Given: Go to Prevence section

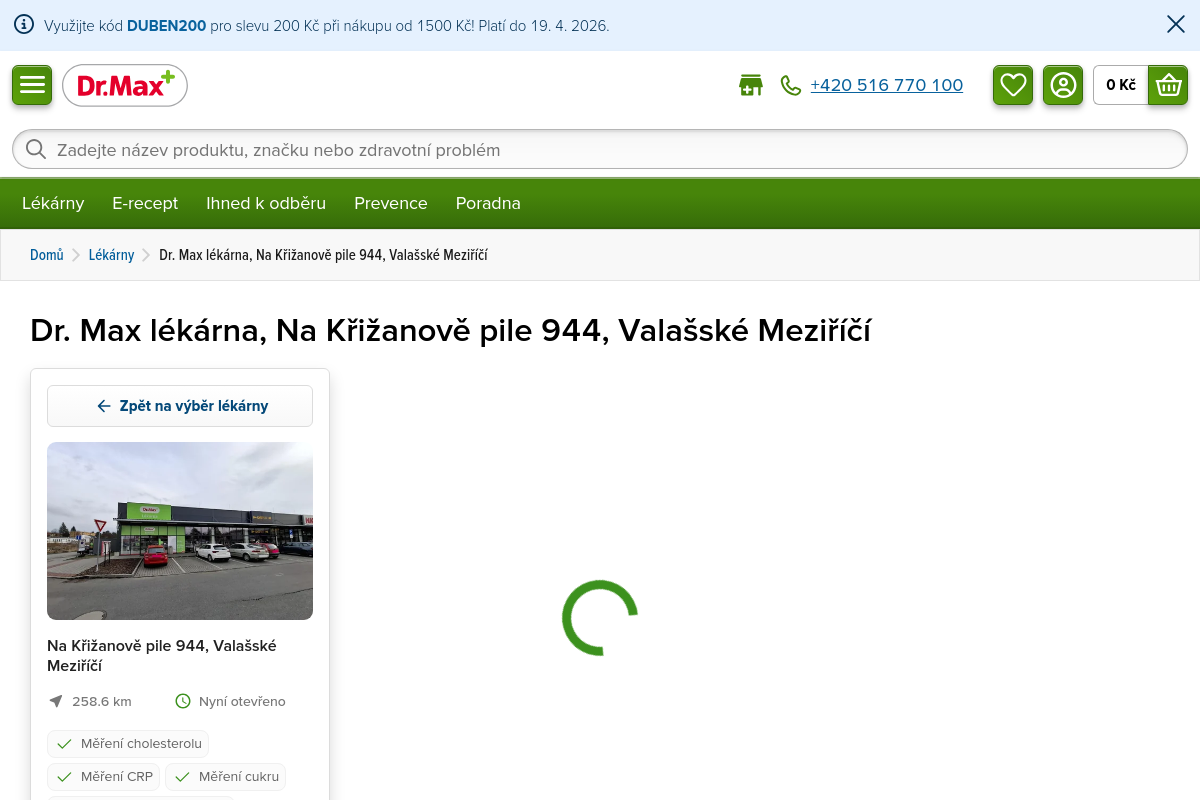Looking at the screenshot, I should pos(390,204).
